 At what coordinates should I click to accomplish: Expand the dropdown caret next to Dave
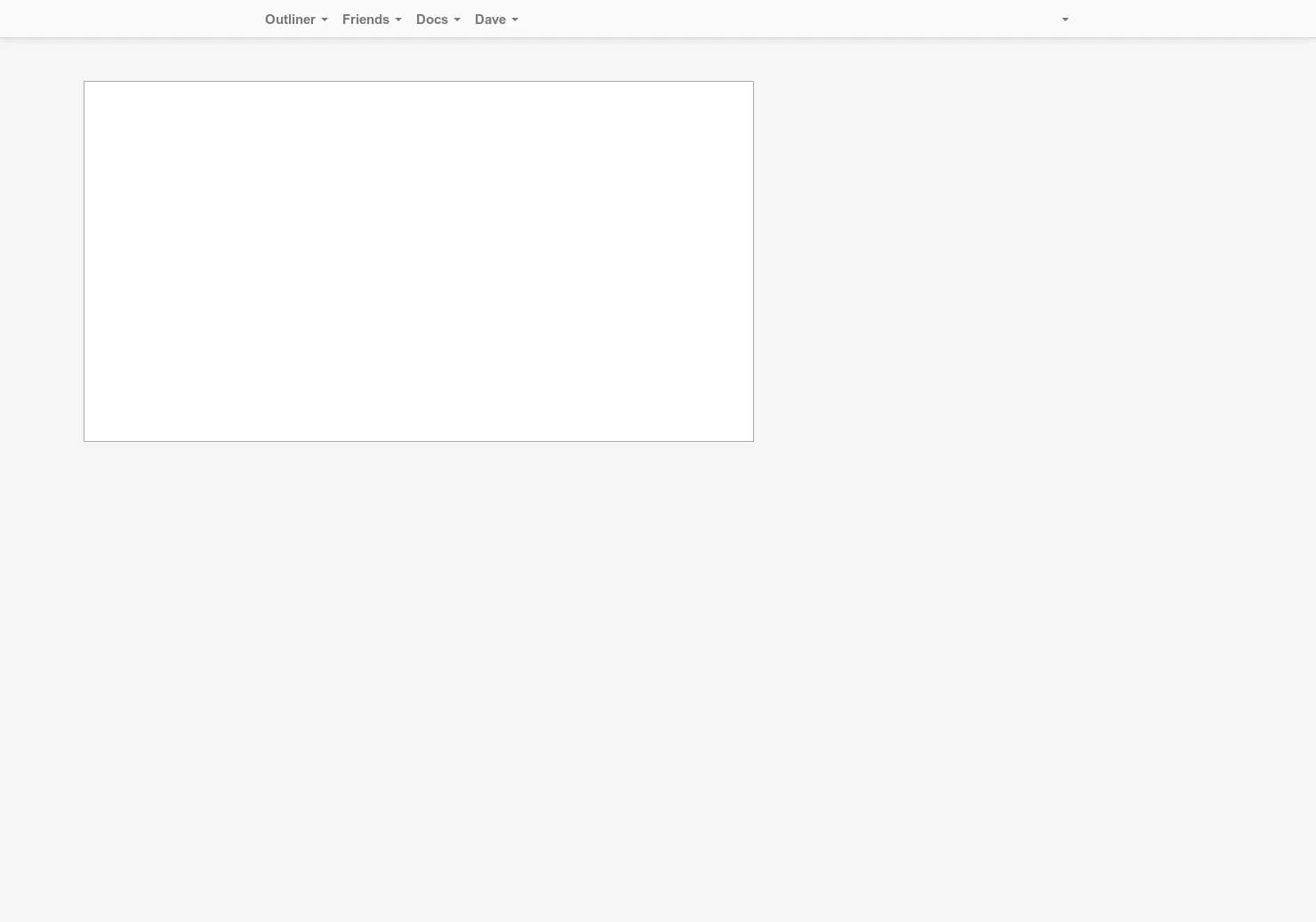pos(514,20)
